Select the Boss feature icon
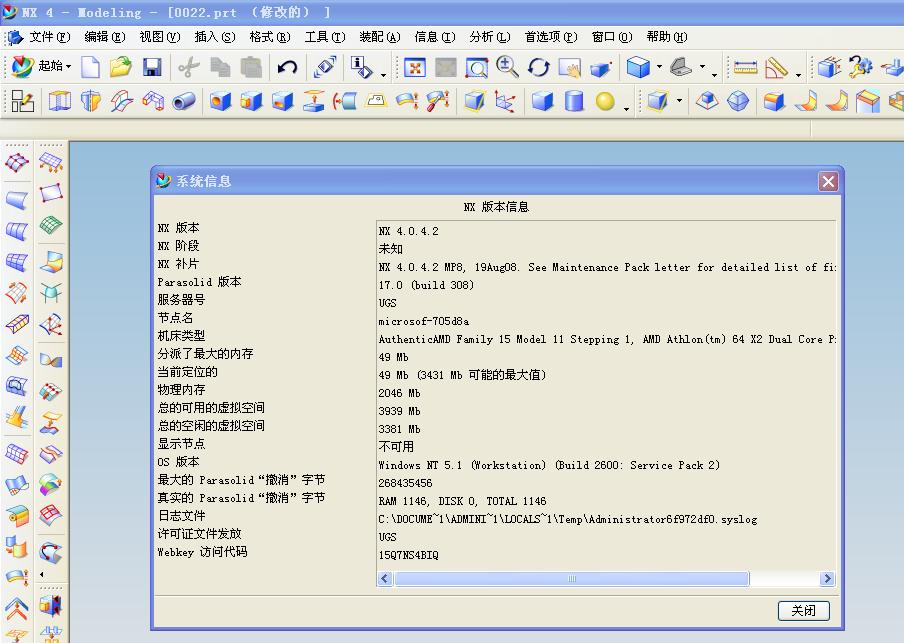The height and width of the screenshot is (643, 904). point(251,101)
